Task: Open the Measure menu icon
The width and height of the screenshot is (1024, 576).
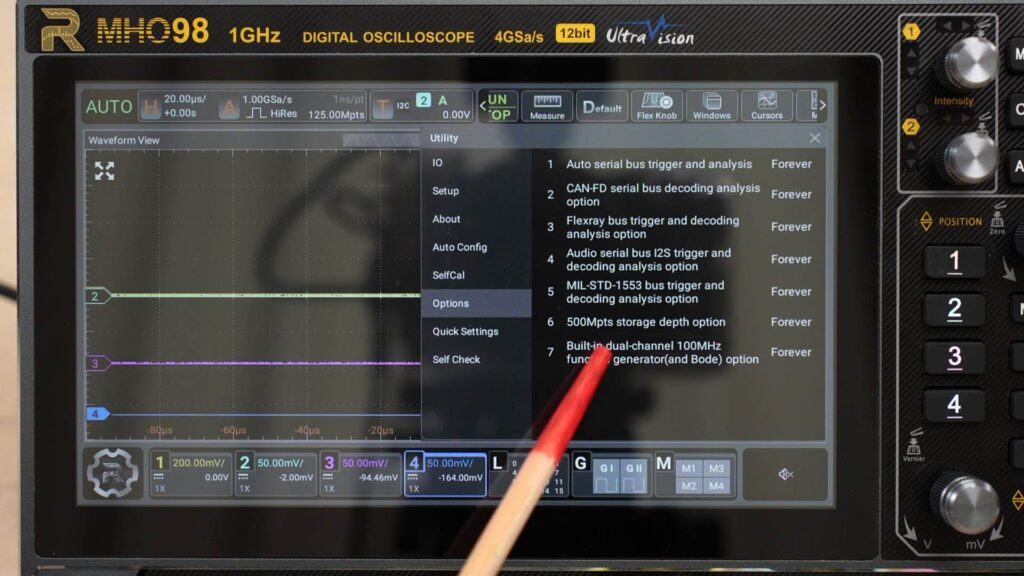Action: (547, 106)
